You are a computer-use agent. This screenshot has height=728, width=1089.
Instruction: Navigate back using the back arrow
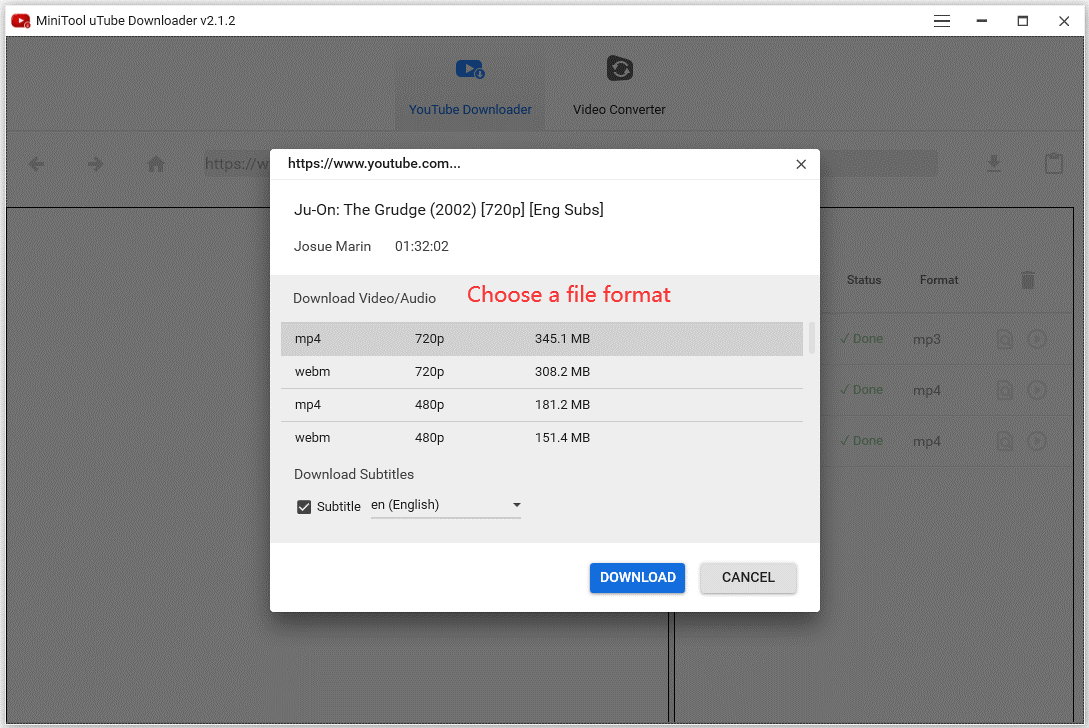[x=35, y=163]
